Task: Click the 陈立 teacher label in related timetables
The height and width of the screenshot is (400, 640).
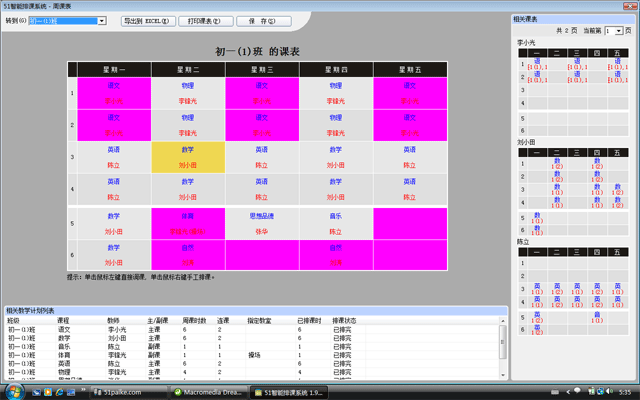Action: coord(523,242)
